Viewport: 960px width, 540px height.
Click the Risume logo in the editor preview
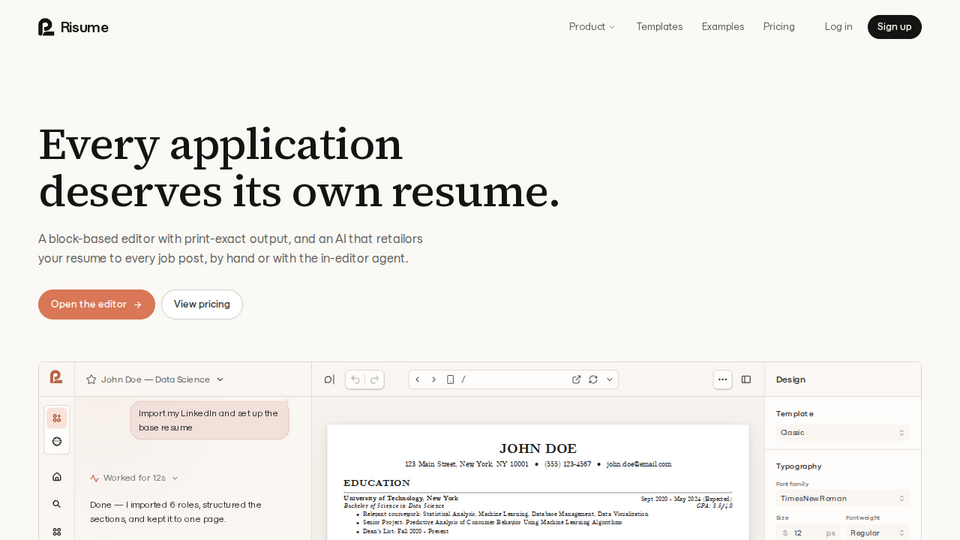point(56,377)
